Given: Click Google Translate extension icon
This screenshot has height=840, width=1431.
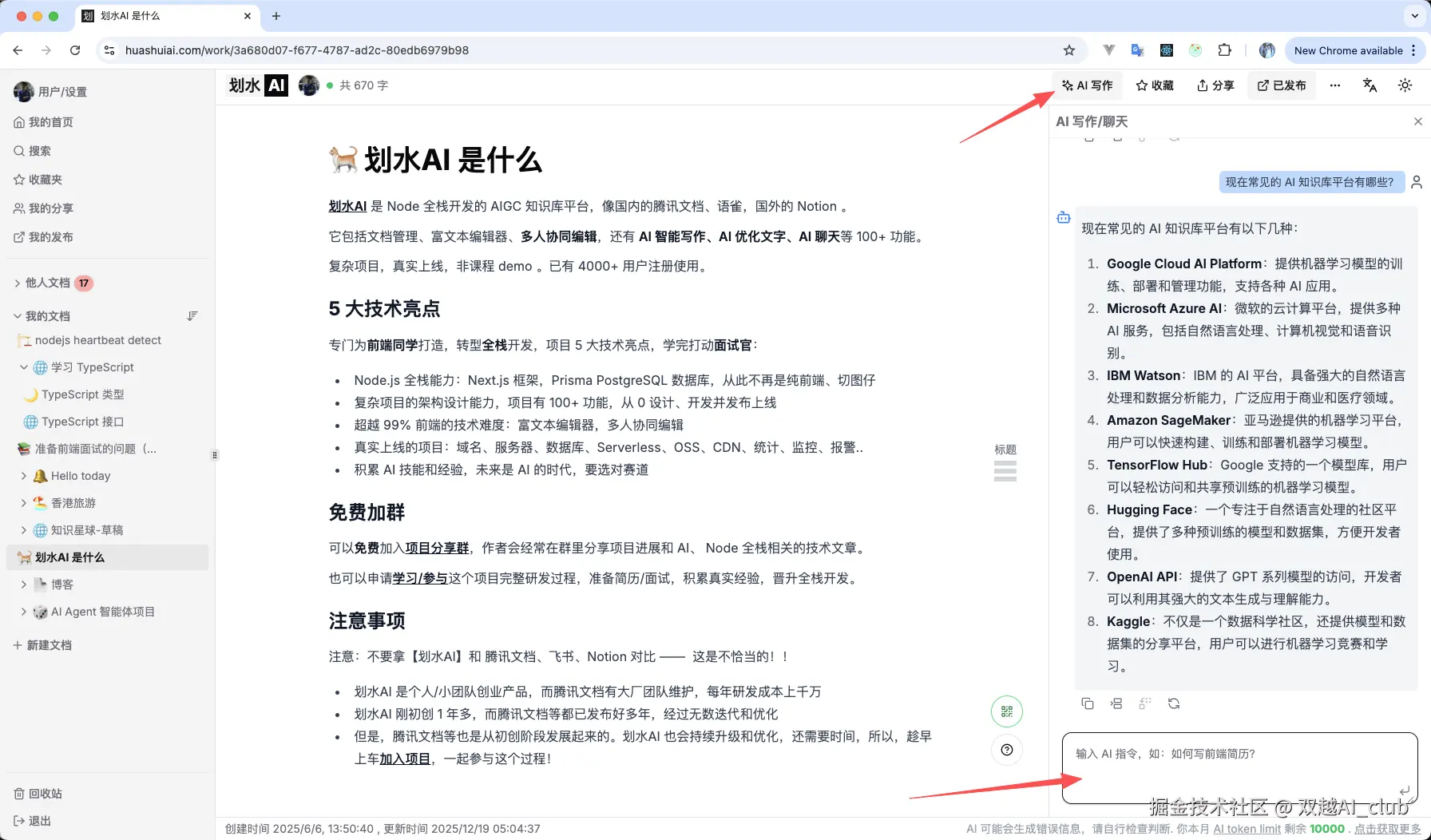Looking at the screenshot, I should [x=1138, y=50].
